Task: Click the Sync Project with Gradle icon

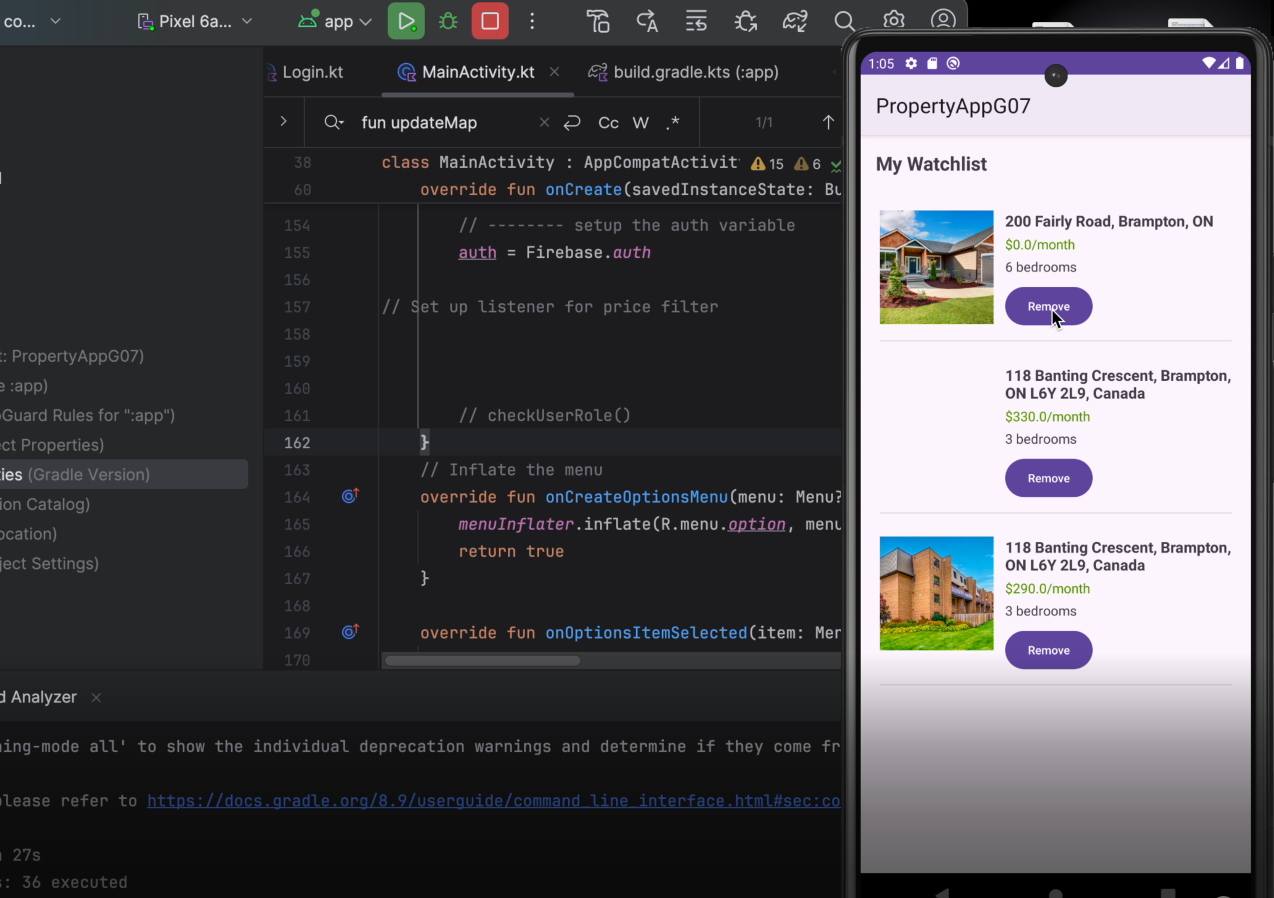Action: pos(795,21)
